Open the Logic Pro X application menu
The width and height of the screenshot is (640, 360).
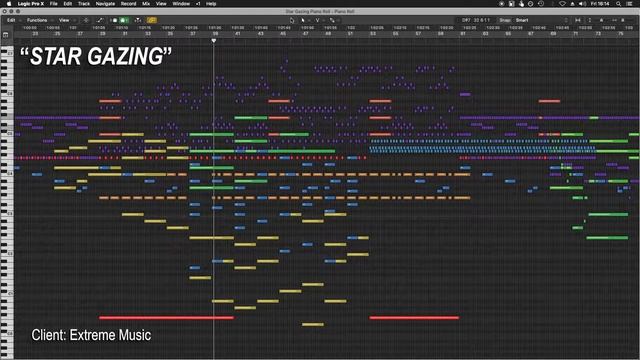pyautogui.click(x=31, y=4)
